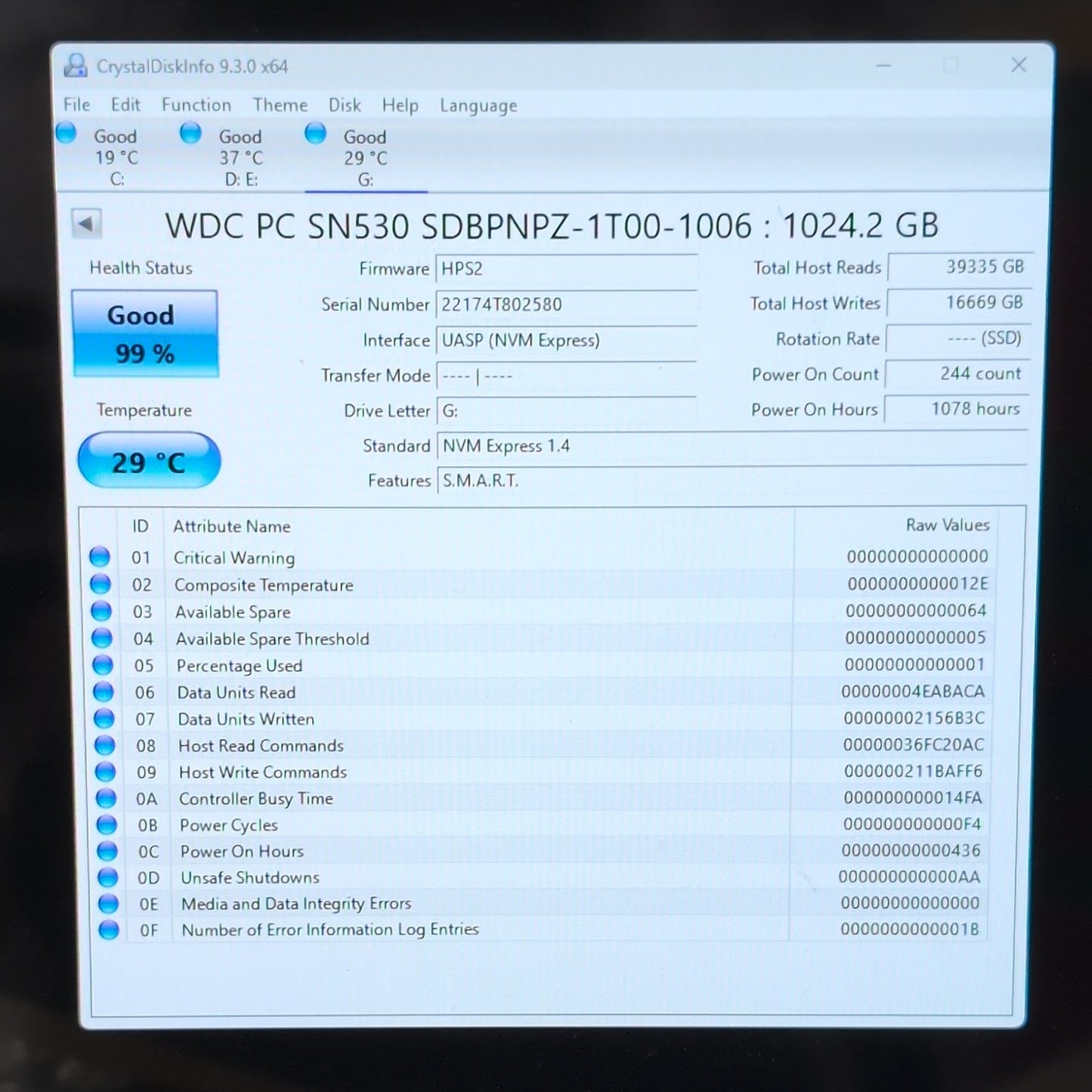Click status orb beside Power On Hours attribute
Viewport: 1092px width, 1092px height.
(108, 851)
